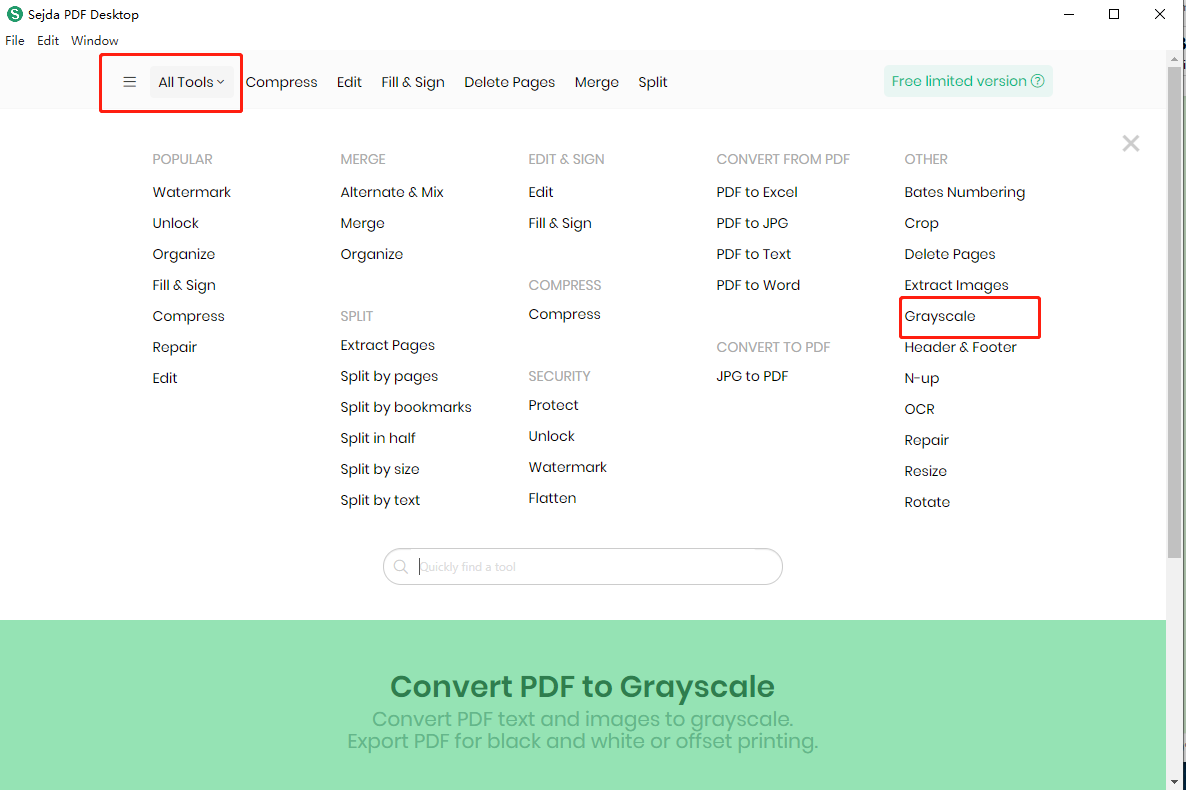Click the Sejda app logo icon
1186x790 pixels.
[x=14, y=14]
